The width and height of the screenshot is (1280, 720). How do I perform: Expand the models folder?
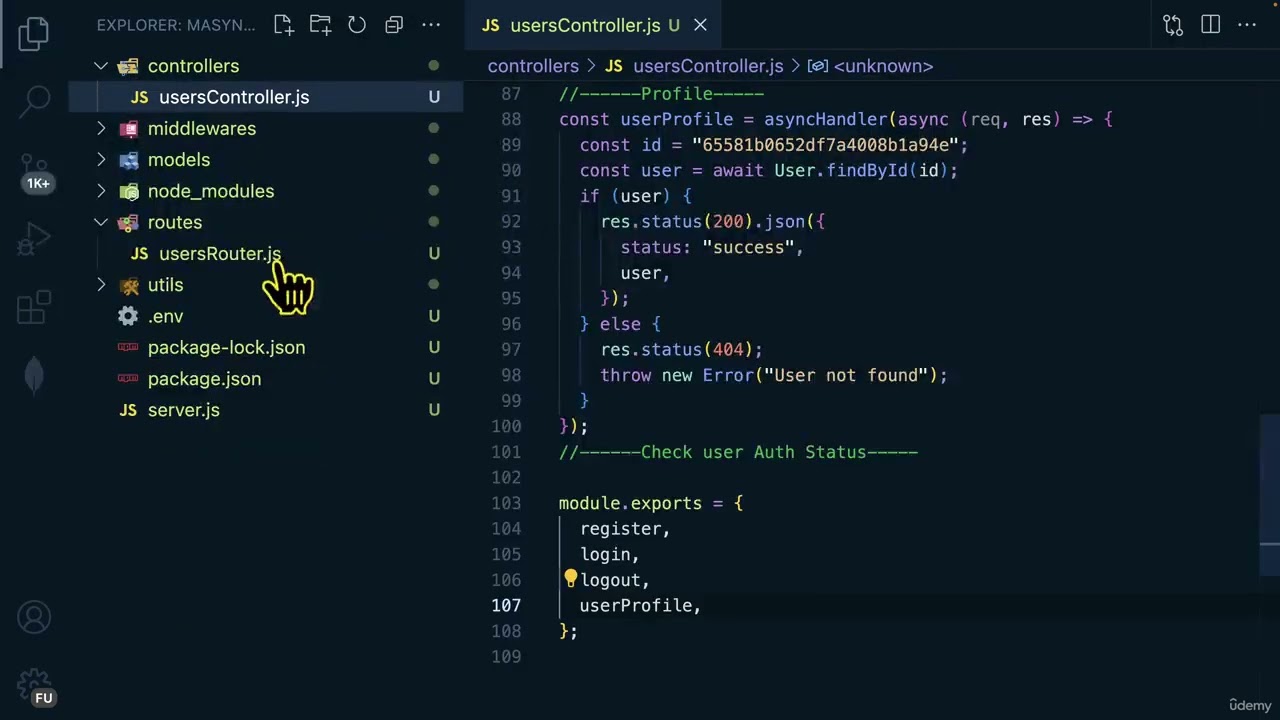point(101,160)
